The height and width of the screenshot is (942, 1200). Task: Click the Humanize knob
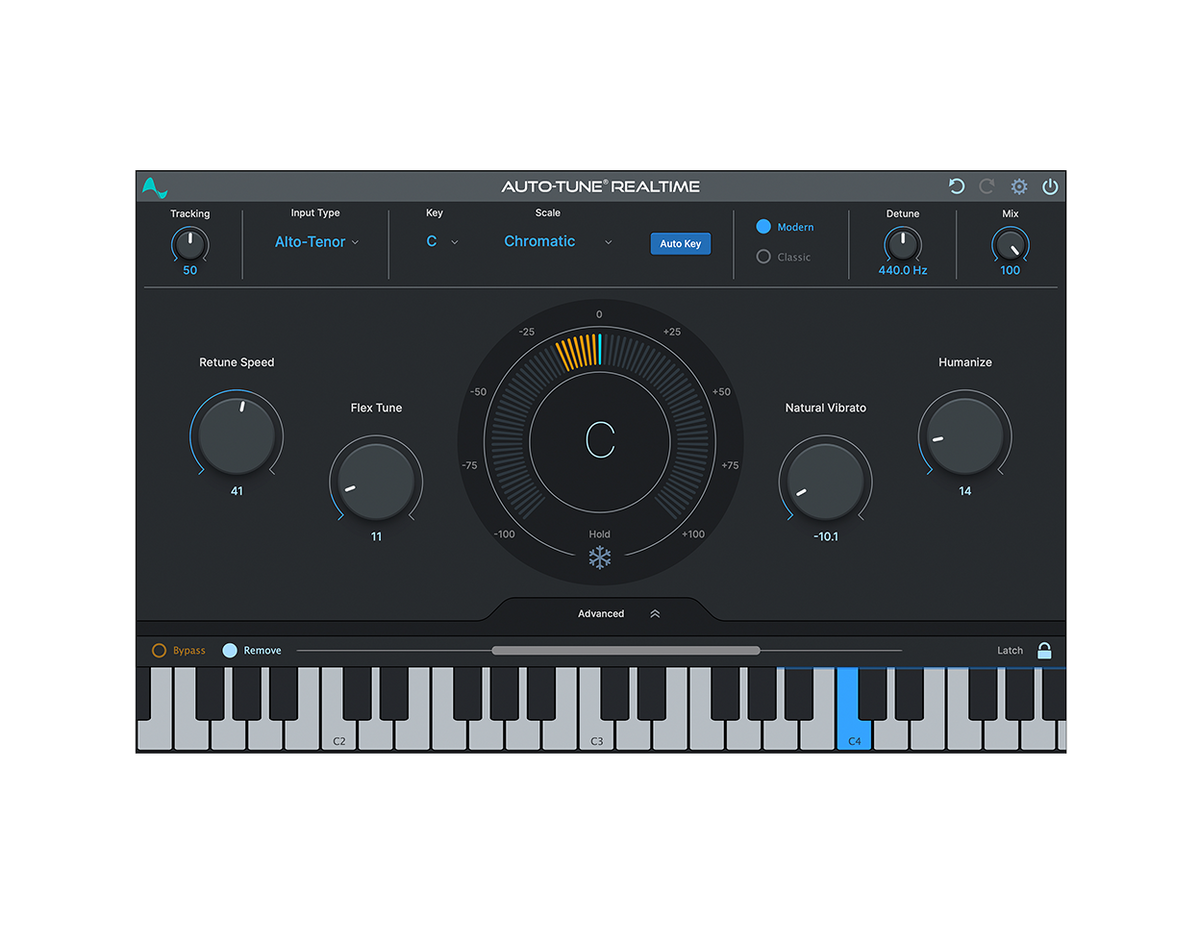click(x=965, y=437)
